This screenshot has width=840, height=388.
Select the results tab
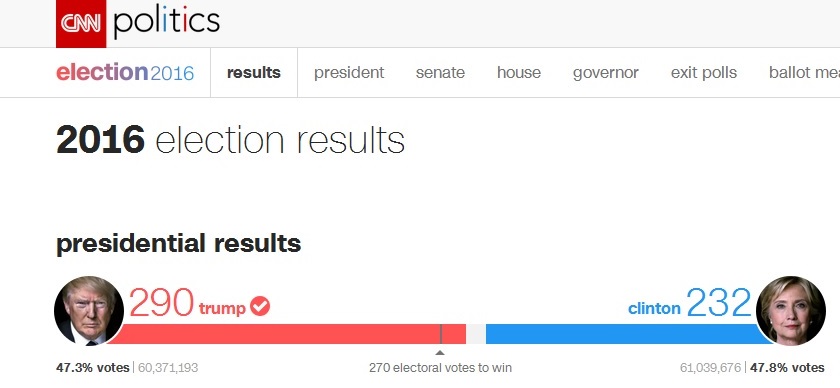[254, 72]
